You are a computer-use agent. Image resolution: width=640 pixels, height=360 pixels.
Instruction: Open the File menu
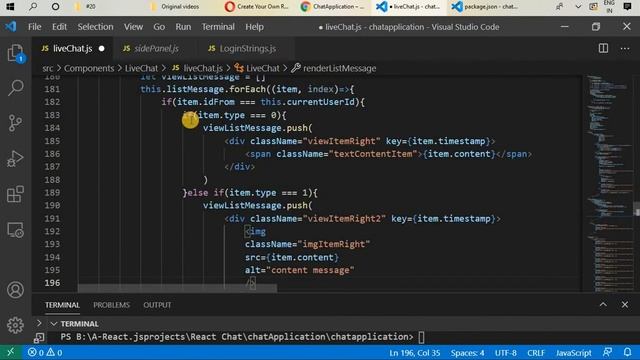point(35,27)
